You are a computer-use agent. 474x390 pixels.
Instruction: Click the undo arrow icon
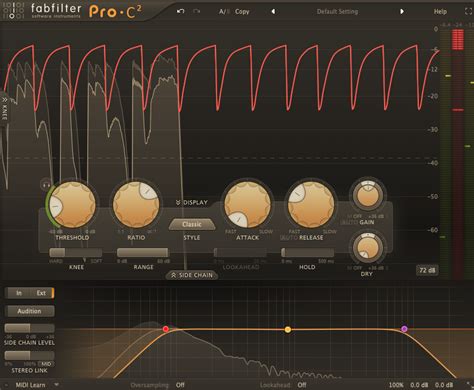(181, 11)
